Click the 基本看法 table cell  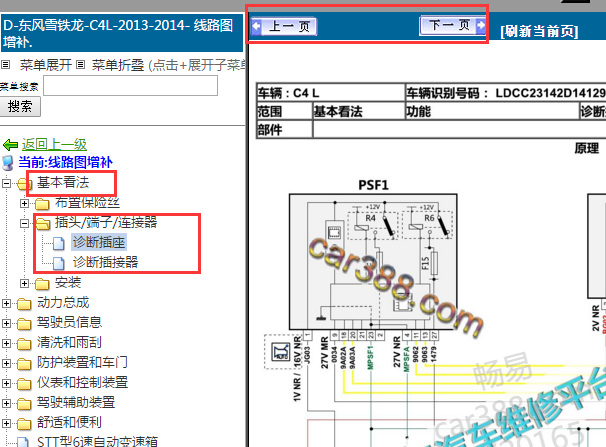(x=358, y=111)
